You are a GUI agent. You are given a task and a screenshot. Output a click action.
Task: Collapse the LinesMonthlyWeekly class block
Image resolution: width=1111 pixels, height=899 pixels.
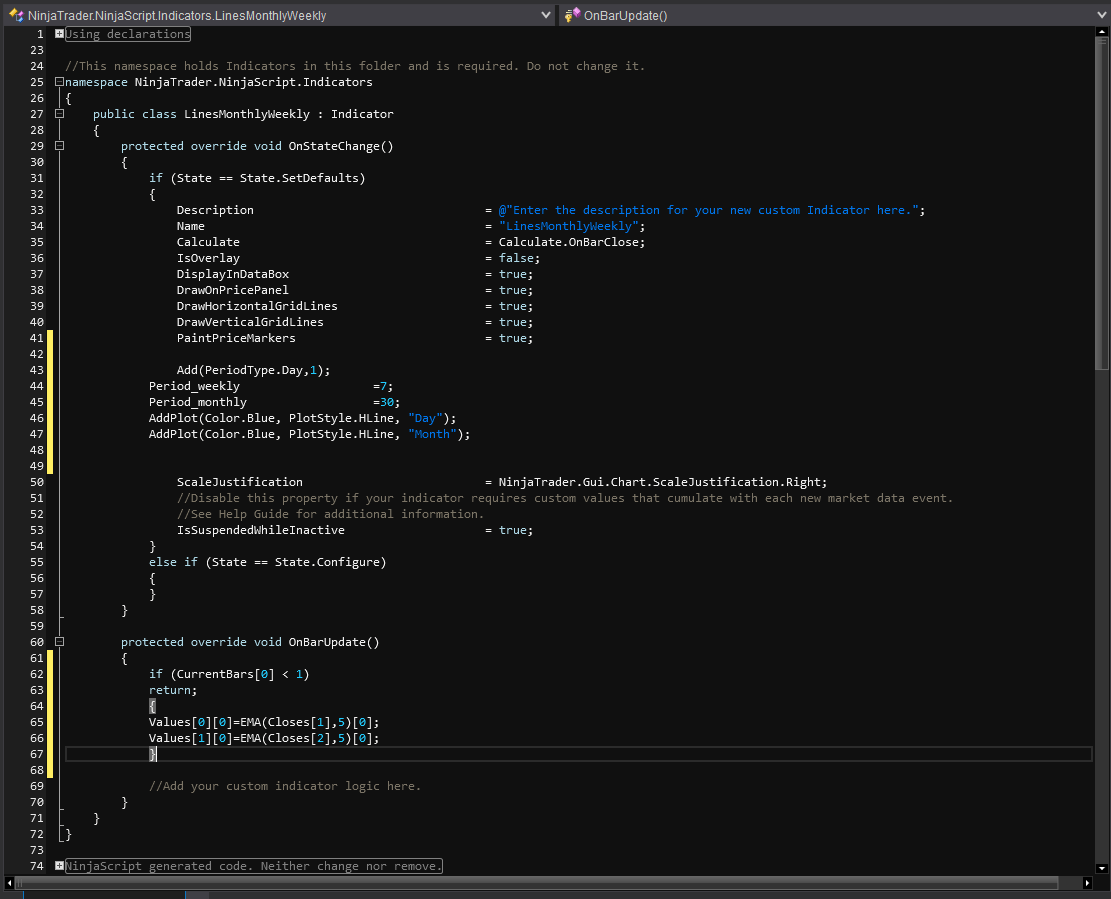click(x=60, y=114)
